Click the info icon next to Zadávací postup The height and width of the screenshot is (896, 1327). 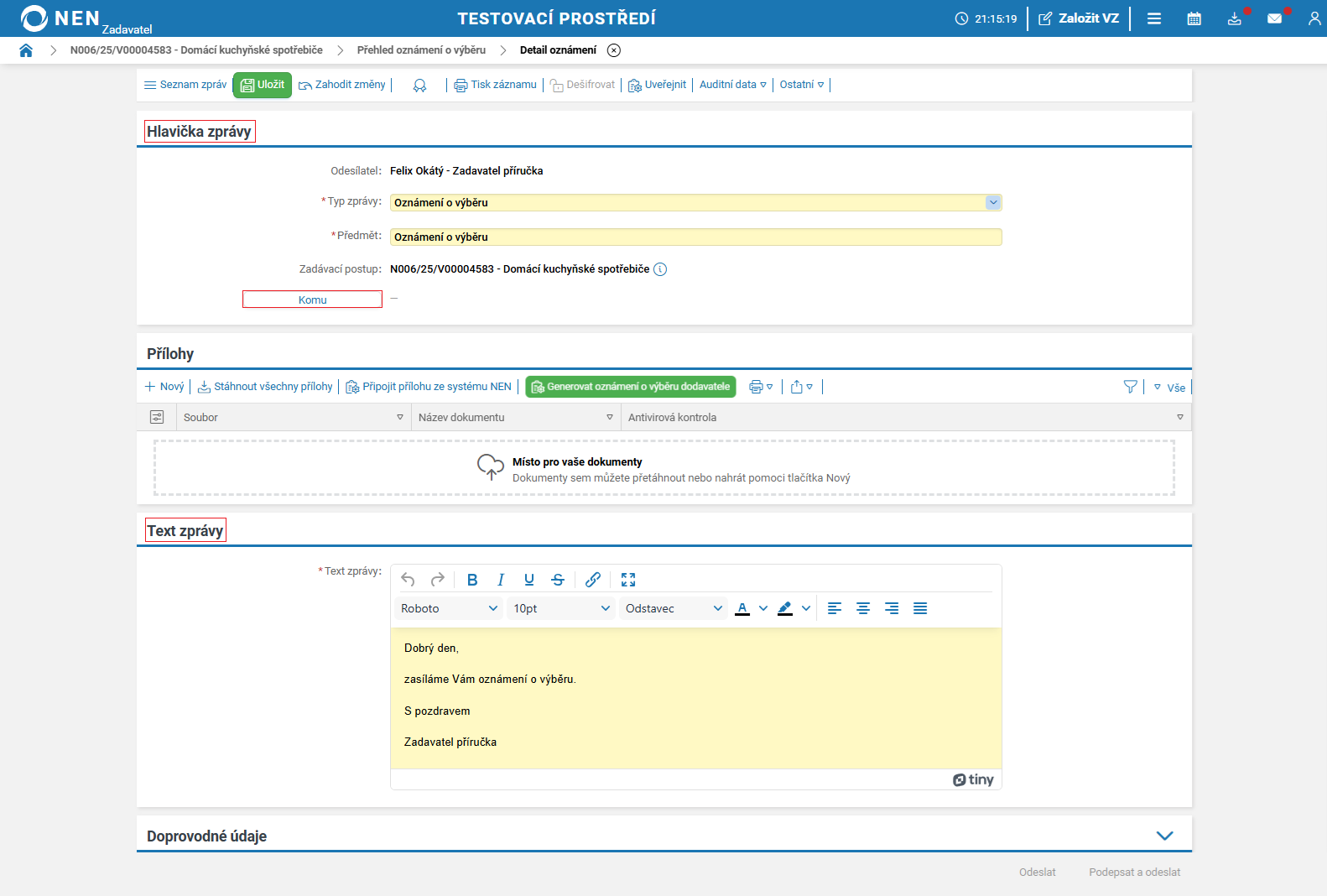660,269
